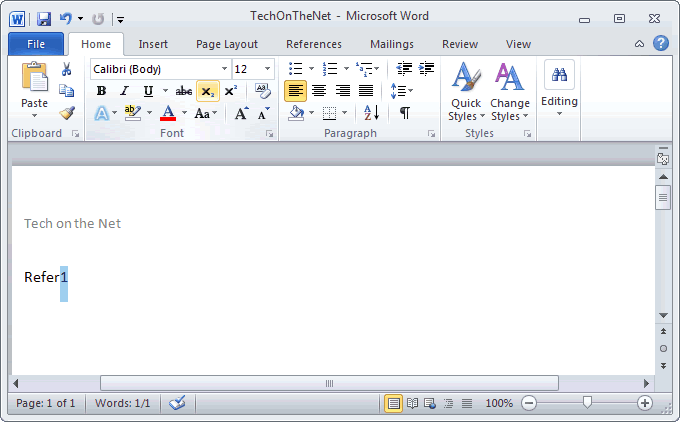The width and height of the screenshot is (680, 422).
Task: Click the Redo icon in title bar
Action: click(98, 19)
